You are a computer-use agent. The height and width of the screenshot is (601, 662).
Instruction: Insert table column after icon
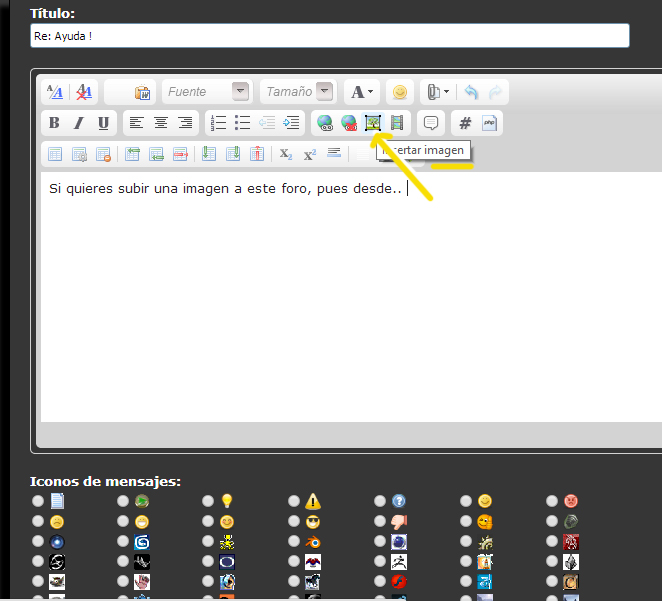[233, 154]
